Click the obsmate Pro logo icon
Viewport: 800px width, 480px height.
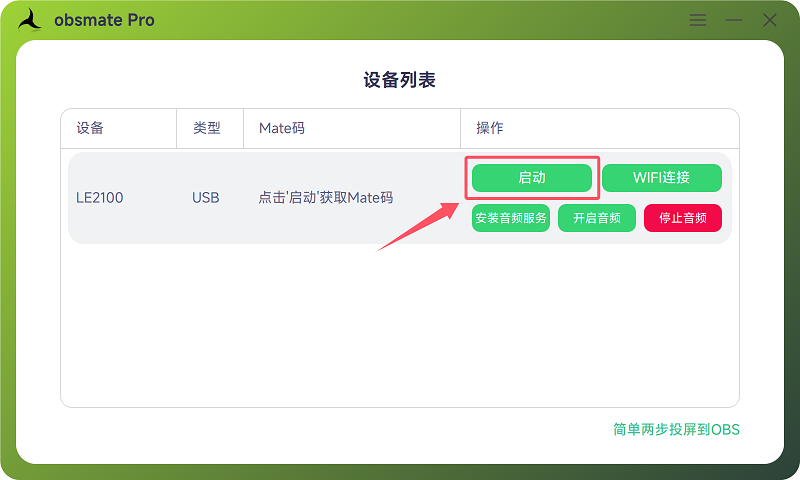[30, 20]
